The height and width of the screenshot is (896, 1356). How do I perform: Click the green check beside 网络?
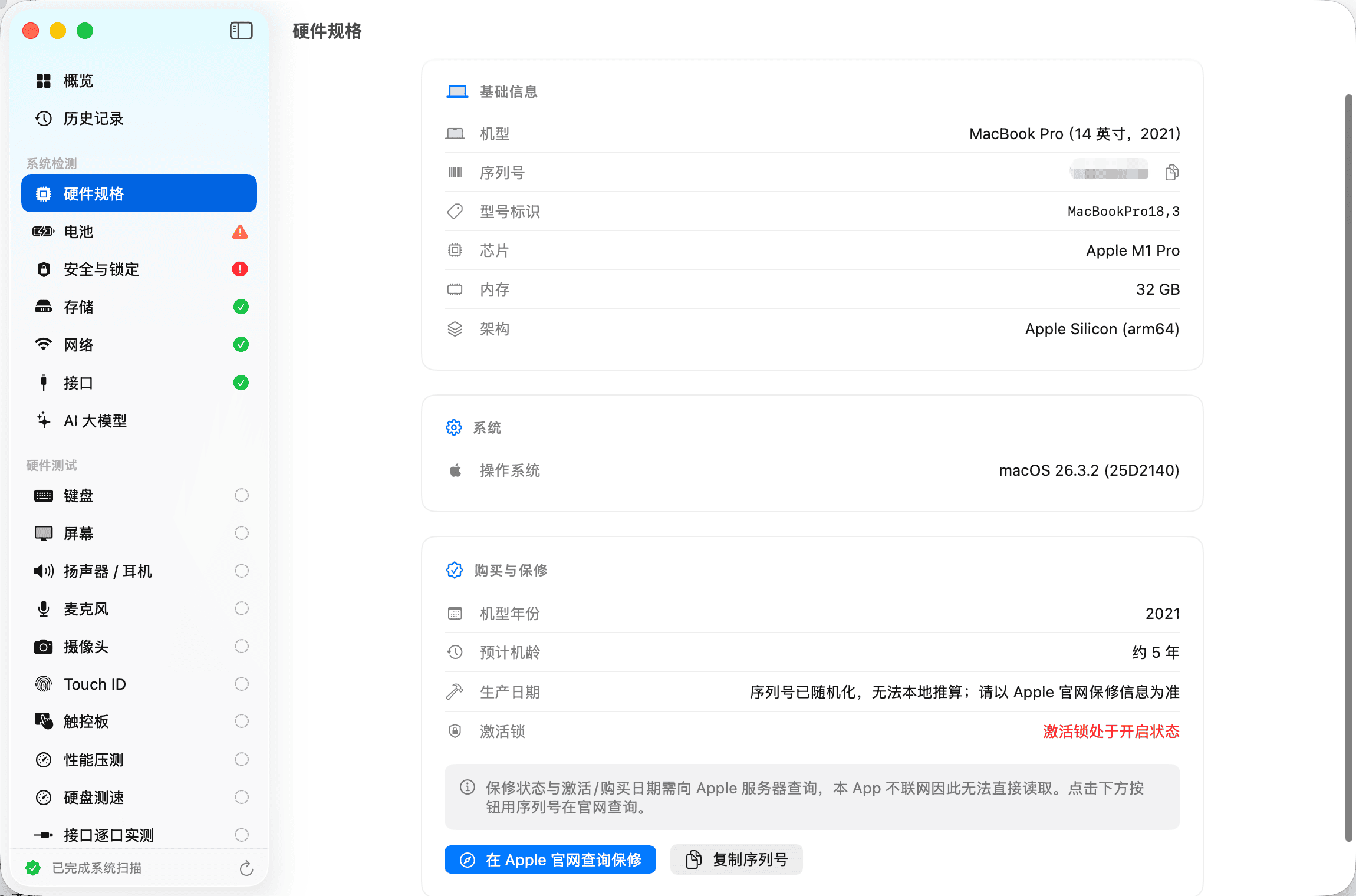tap(241, 345)
